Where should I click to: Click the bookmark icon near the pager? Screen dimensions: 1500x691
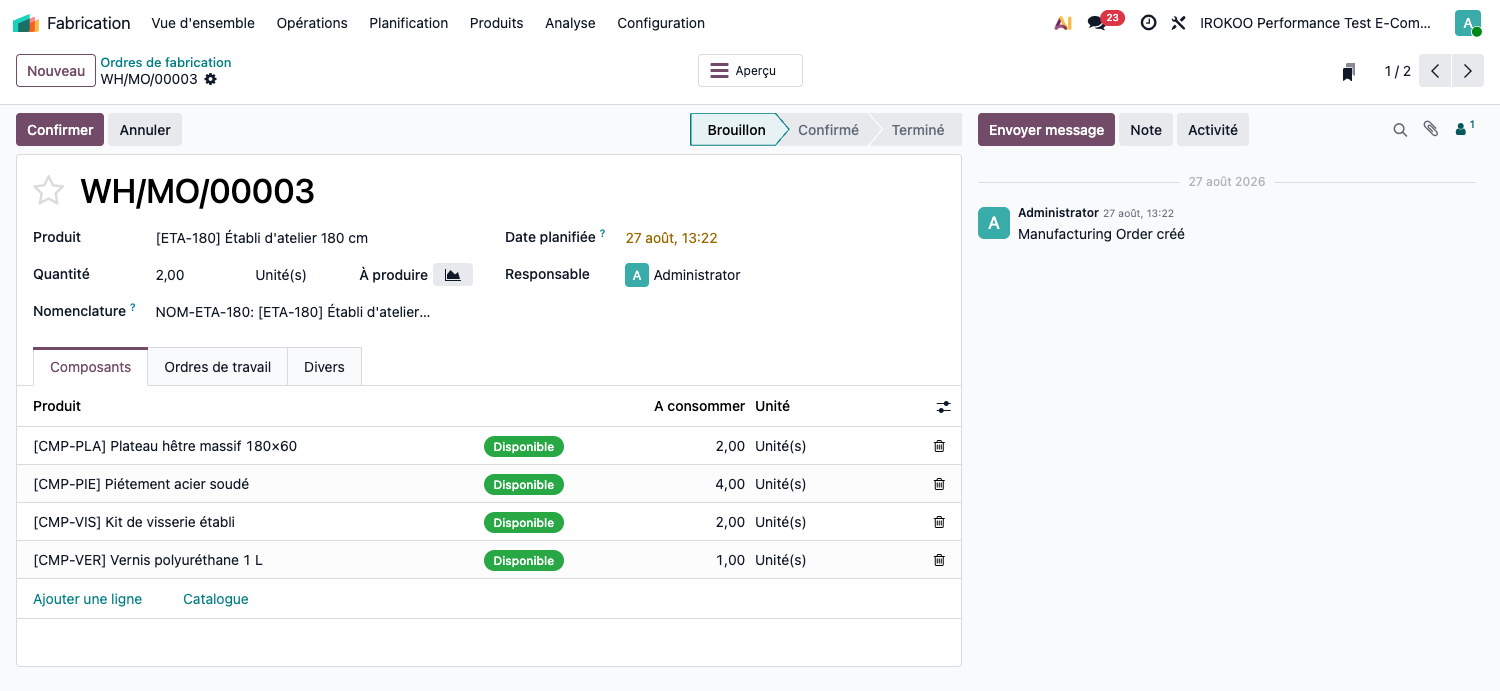[x=1348, y=72]
